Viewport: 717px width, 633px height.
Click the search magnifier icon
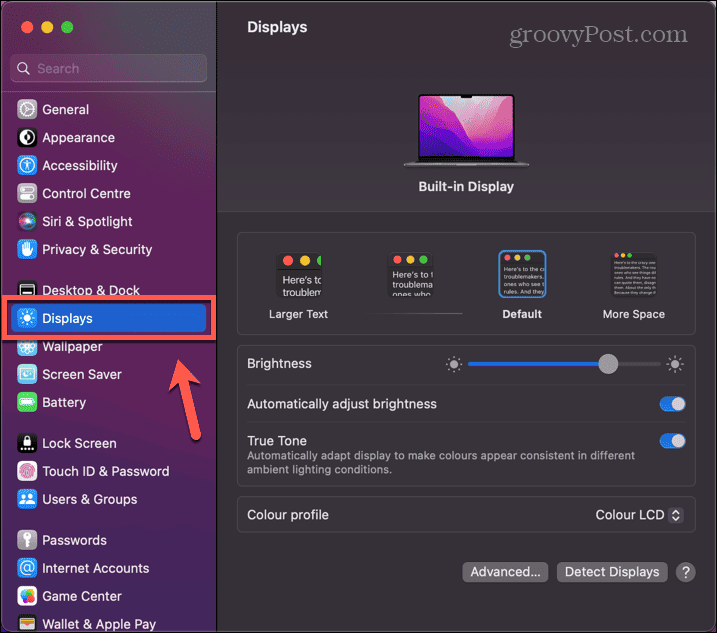click(23, 68)
